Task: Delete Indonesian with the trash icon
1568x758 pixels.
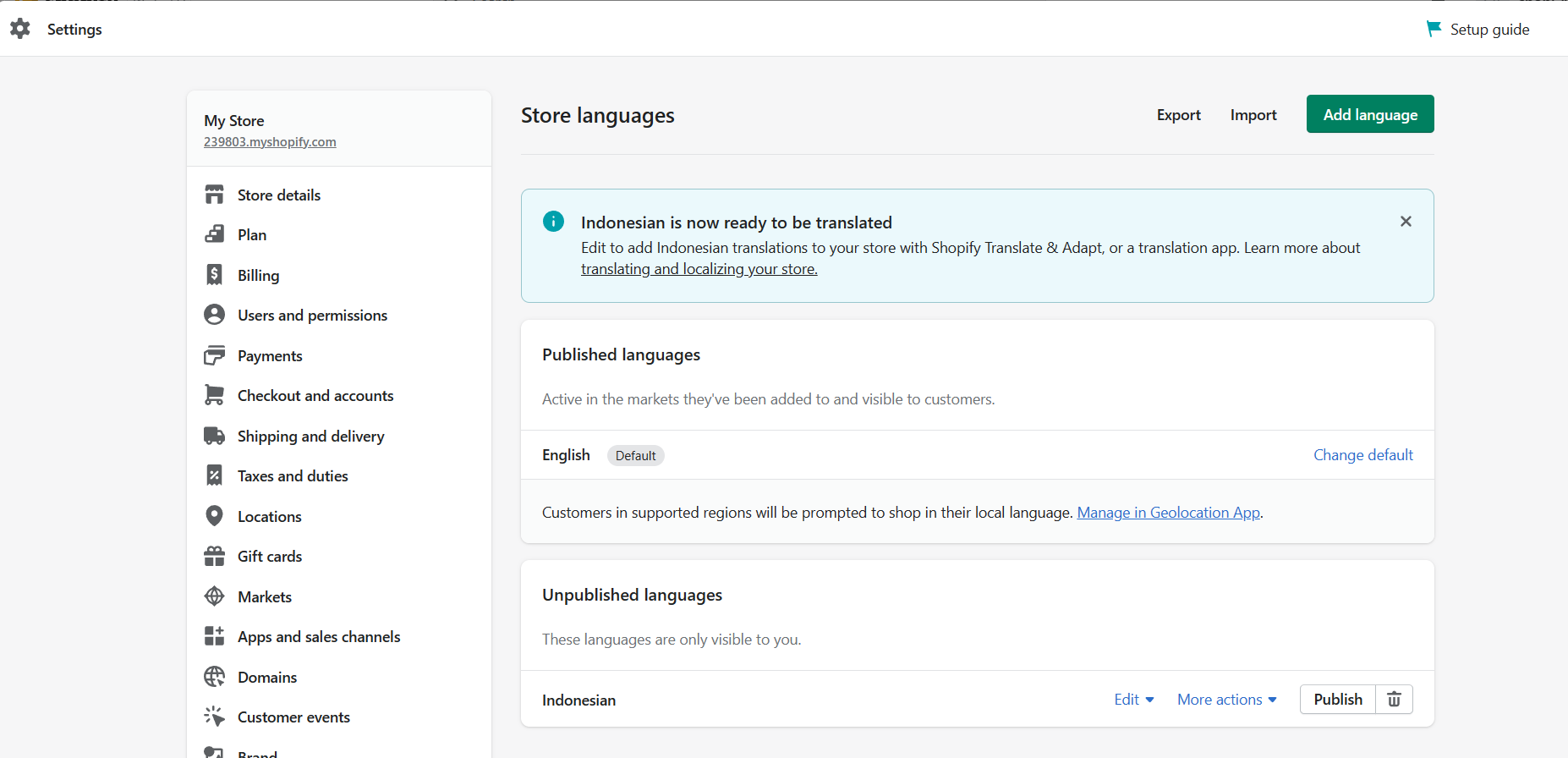Action: pos(1395,700)
